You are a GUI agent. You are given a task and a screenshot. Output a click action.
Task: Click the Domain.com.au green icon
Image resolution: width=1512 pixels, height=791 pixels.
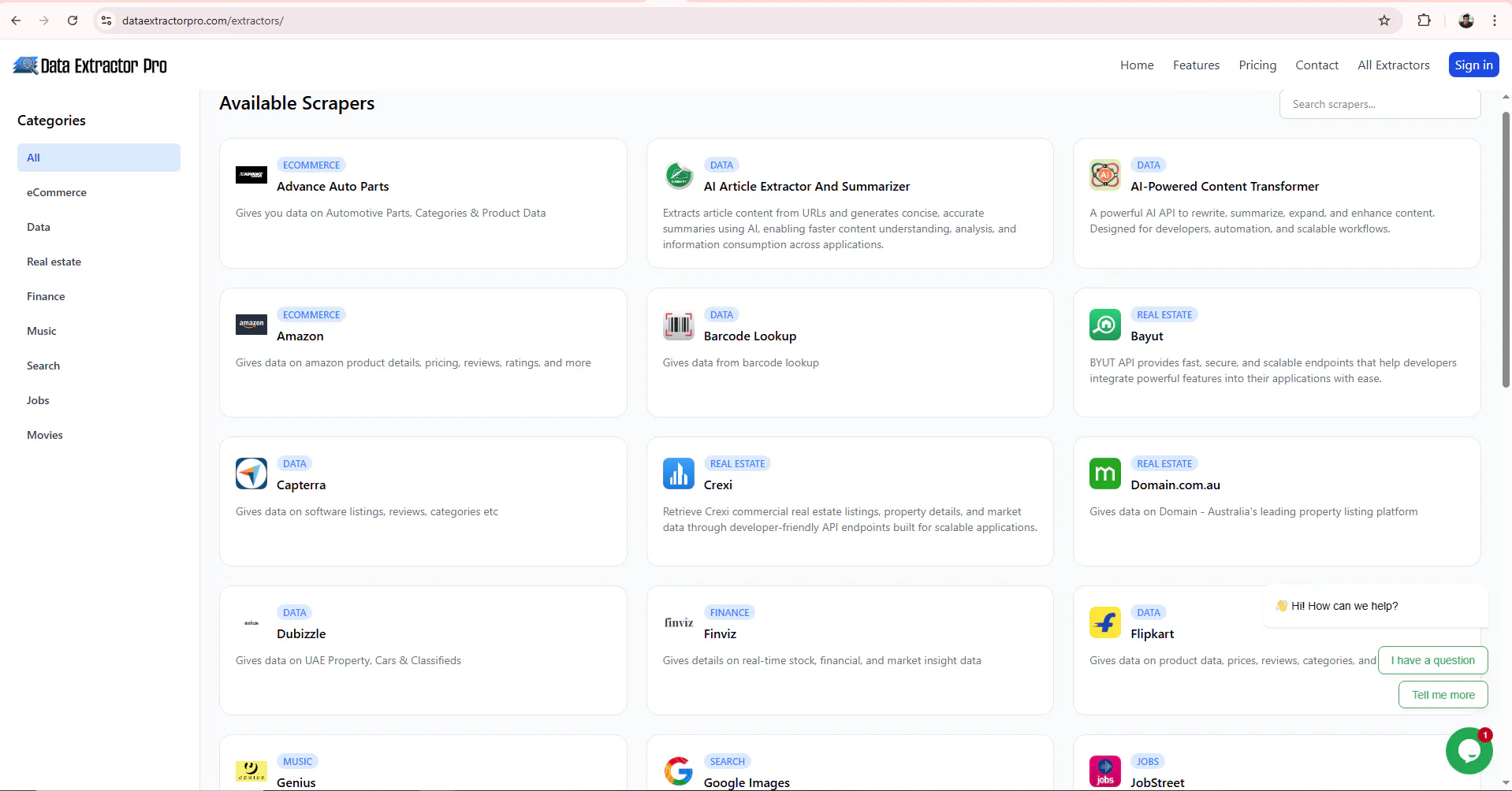point(1104,473)
